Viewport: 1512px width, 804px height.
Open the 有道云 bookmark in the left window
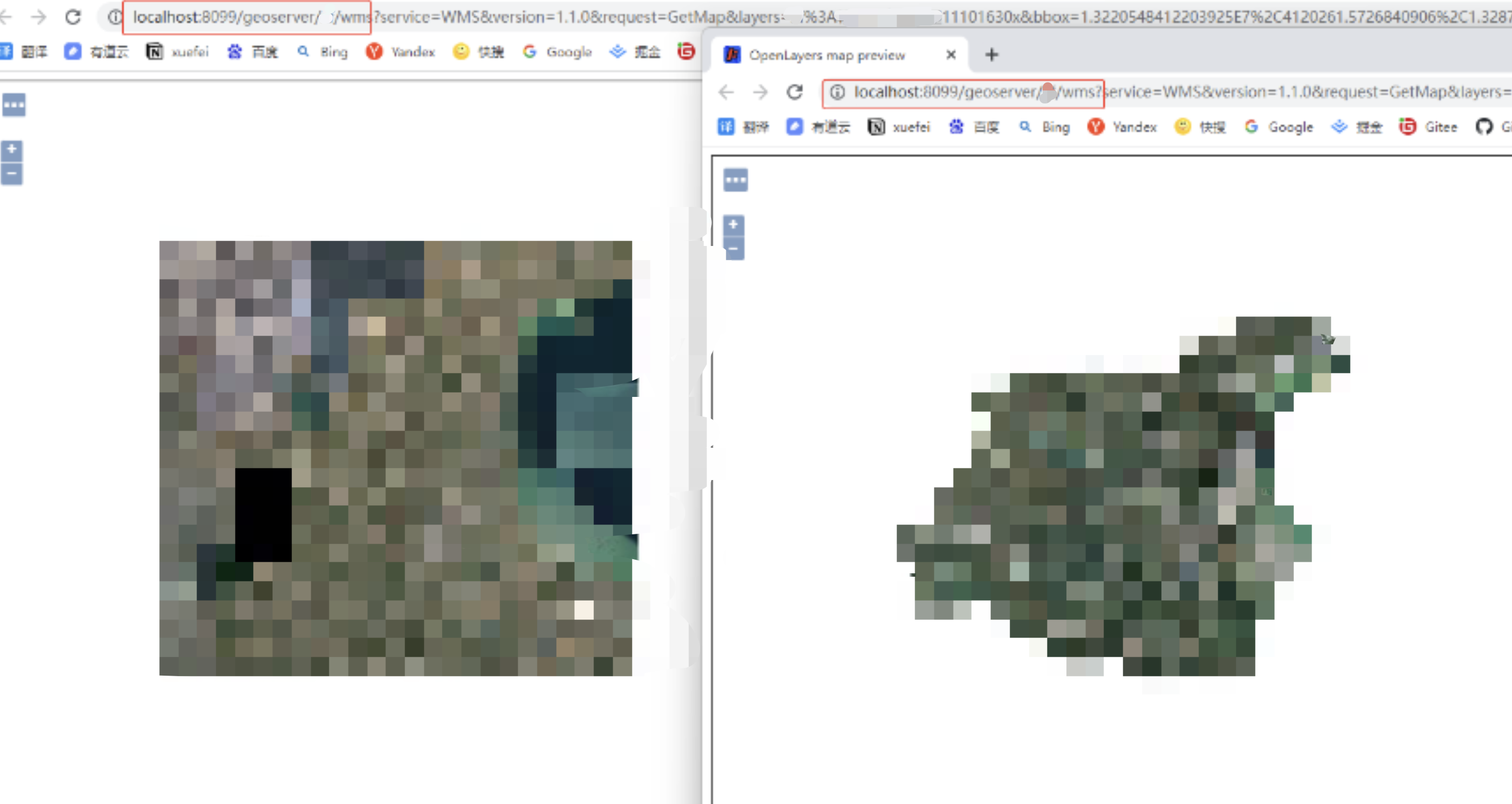(x=97, y=51)
